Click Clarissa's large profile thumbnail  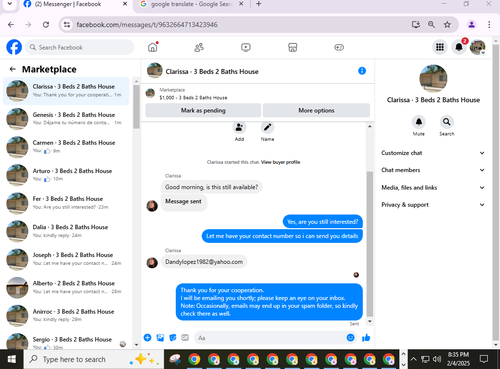tap(433, 78)
